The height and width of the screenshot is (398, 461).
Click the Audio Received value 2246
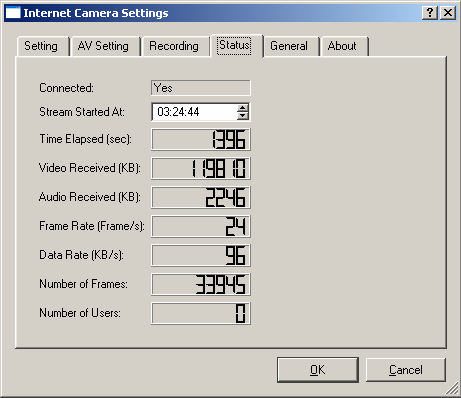(x=201, y=197)
